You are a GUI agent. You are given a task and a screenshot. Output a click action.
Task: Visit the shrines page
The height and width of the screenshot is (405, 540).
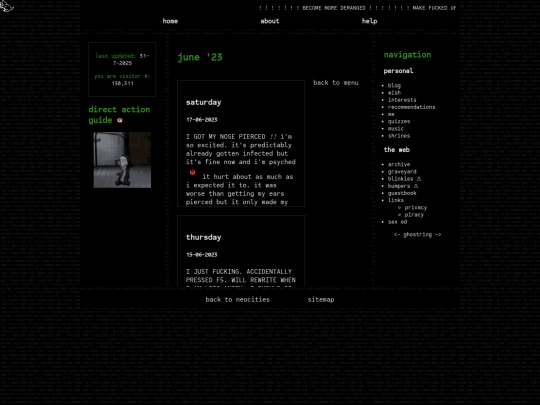[x=399, y=136]
